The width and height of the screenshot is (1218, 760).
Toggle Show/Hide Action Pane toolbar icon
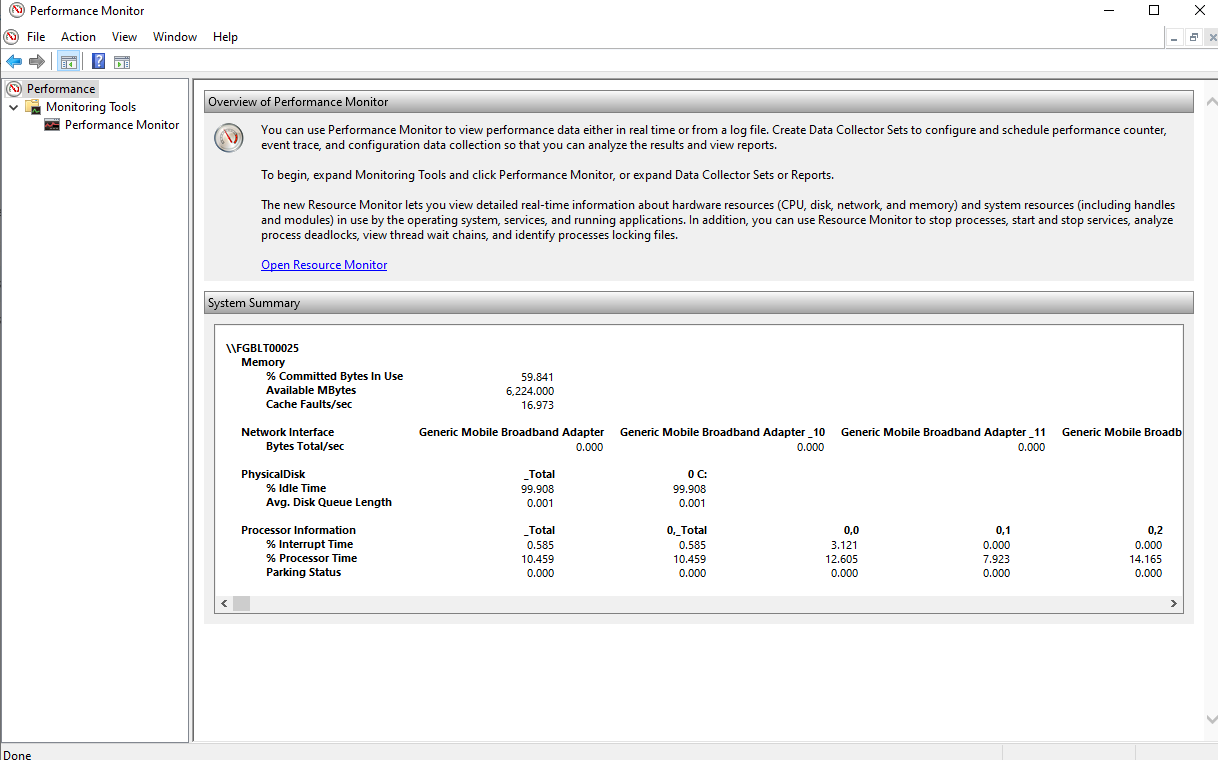coord(122,62)
